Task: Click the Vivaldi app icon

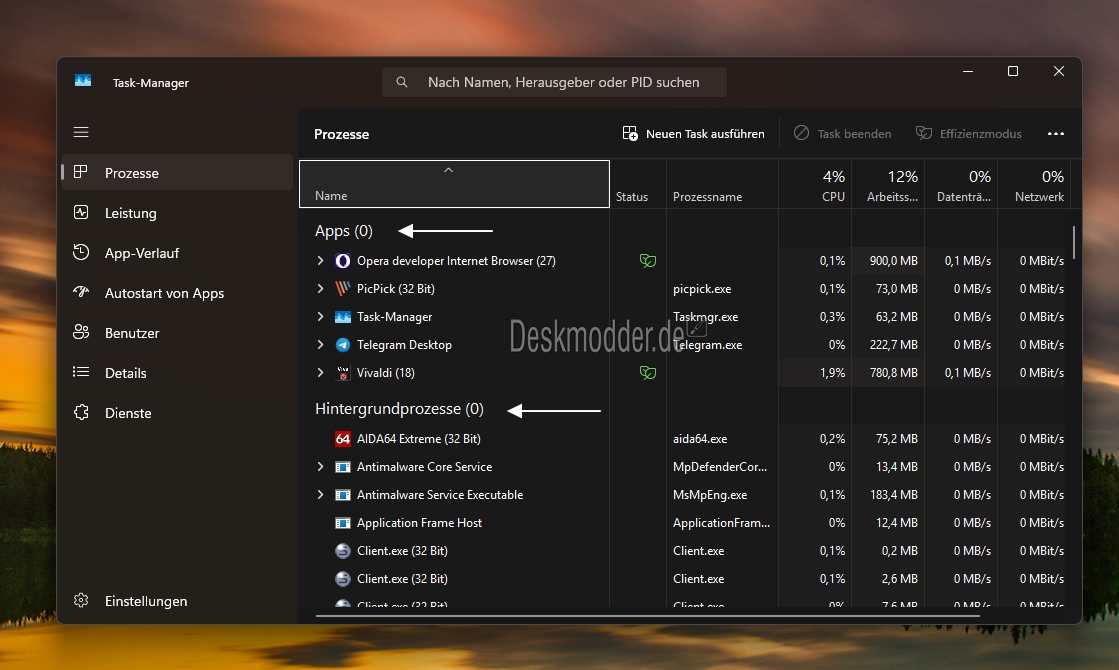Action: pos(343,372)
